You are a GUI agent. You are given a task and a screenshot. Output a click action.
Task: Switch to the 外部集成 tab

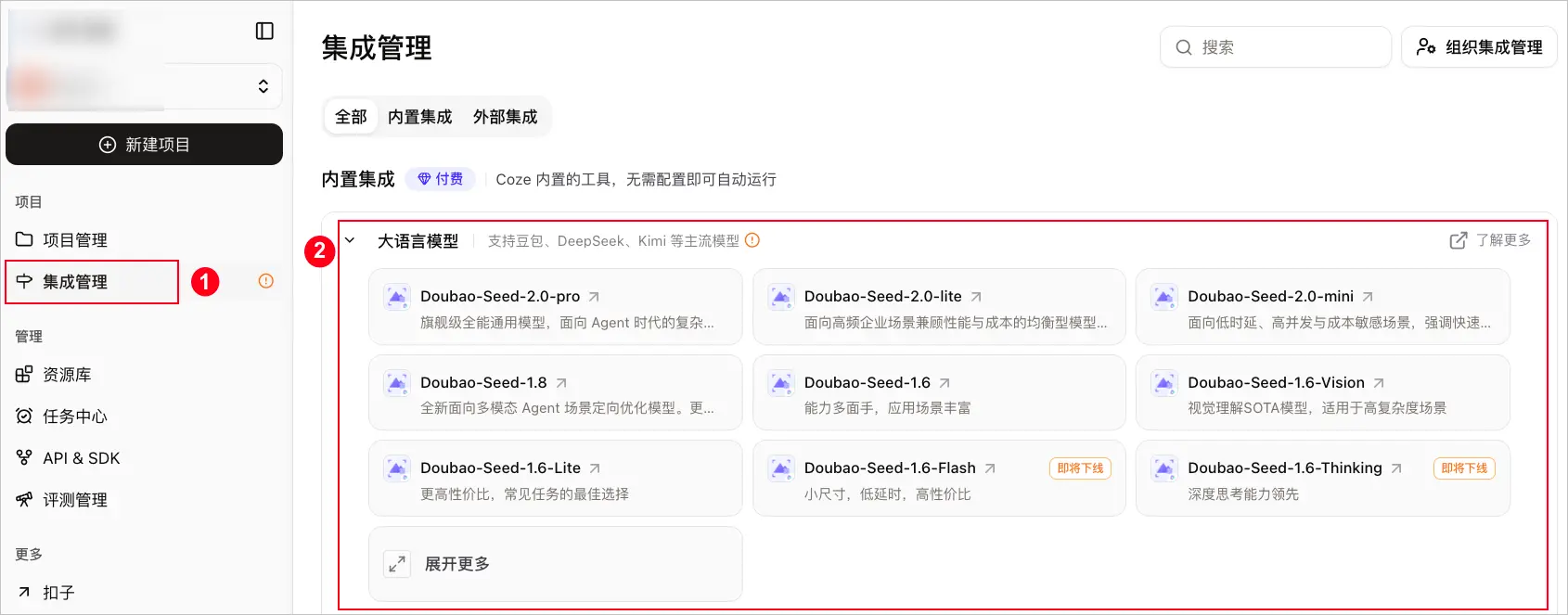pos(505,117)
